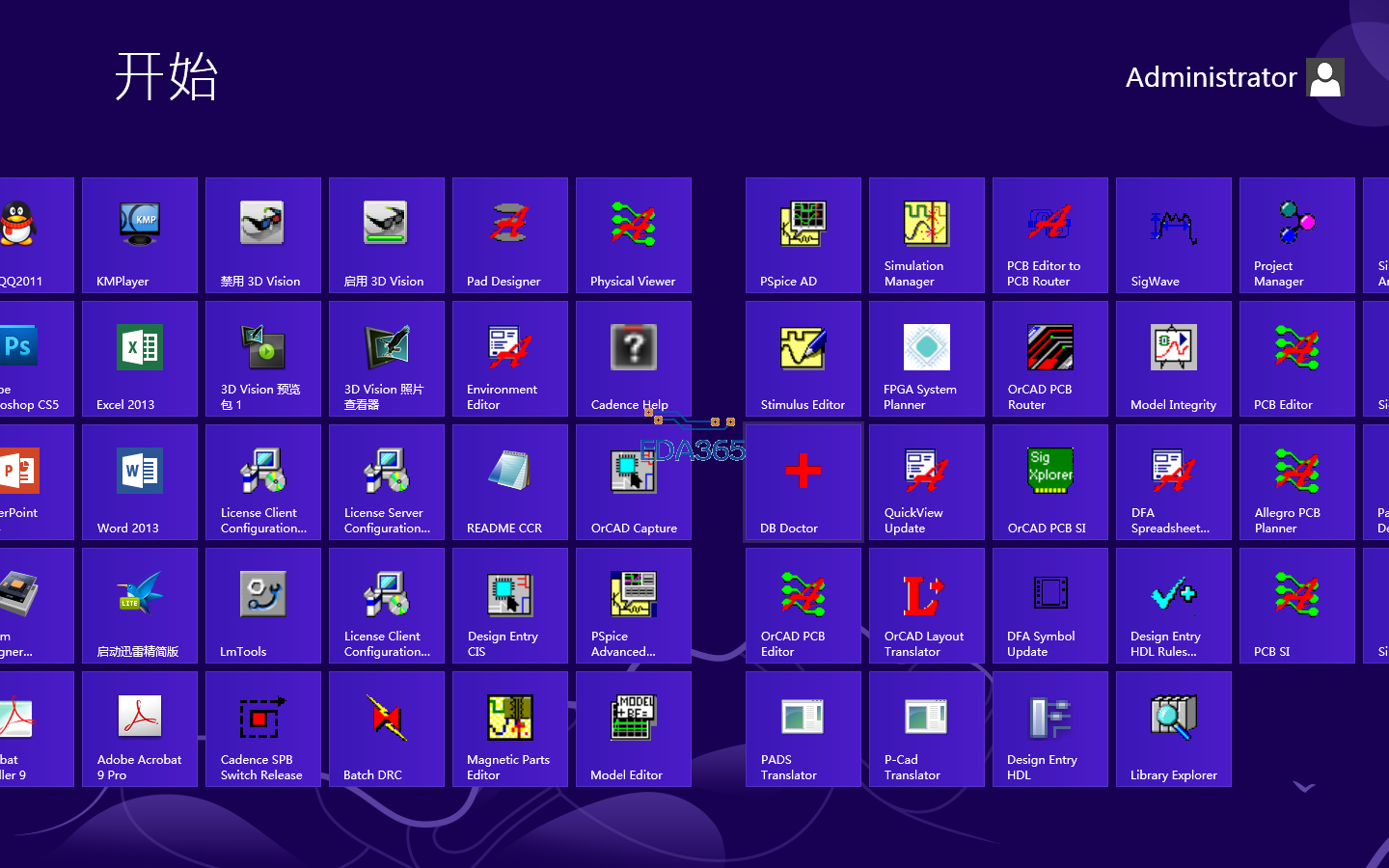Open the SigWave tile
This screenshot has height=868, width=1389.
pos(1174,235)
